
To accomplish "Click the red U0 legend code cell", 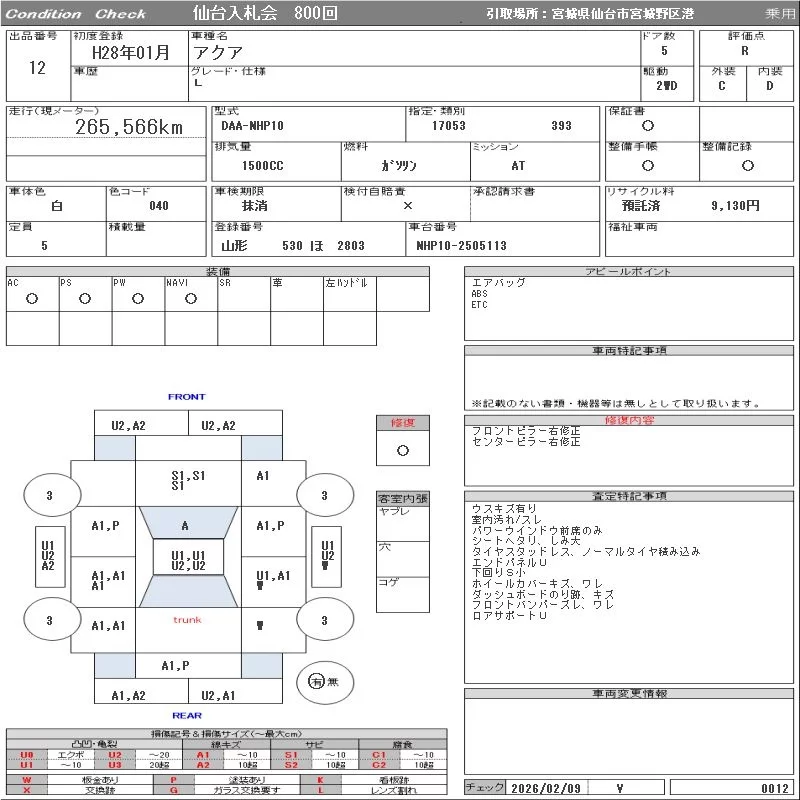I will tap(27, 755).
